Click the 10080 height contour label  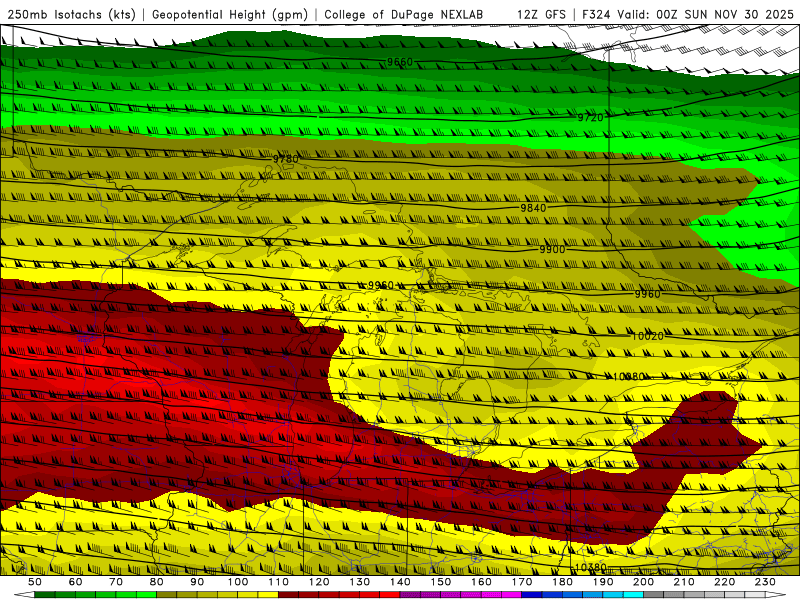tap(628, 377)
